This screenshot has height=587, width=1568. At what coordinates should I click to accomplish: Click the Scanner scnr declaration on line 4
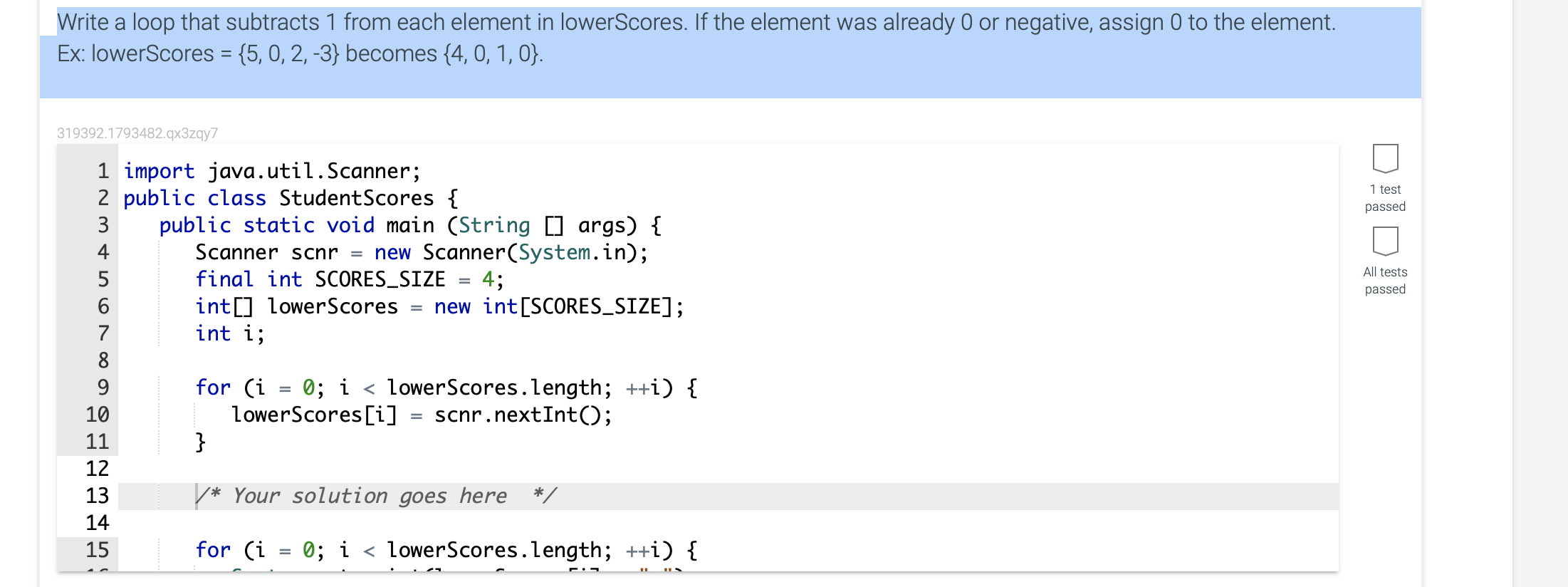tap(422, 251)
